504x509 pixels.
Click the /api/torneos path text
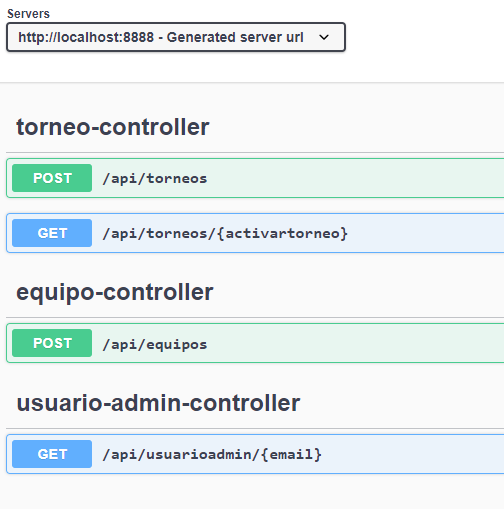[x=155, y=179]
